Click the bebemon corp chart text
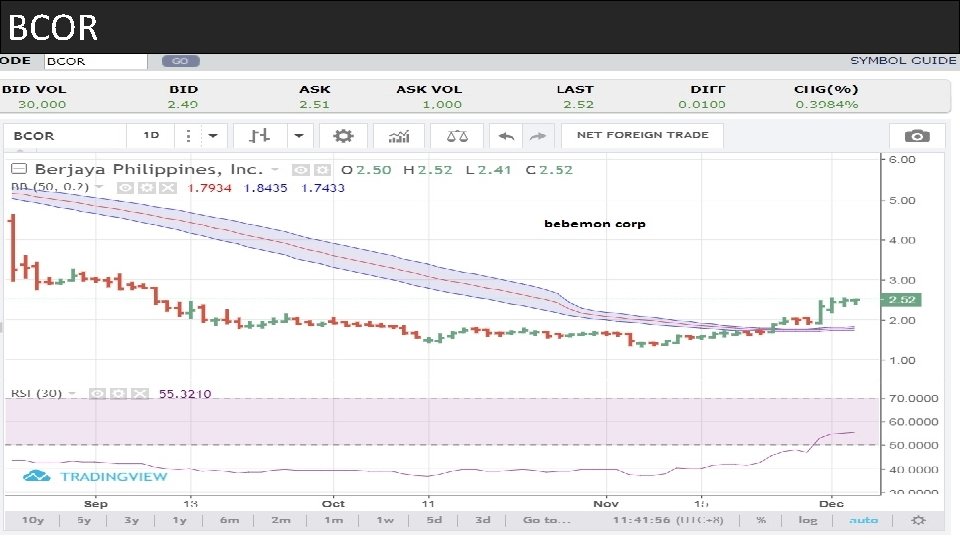This screenshot has height=540, width=960. pyautogui.click(x=594, y=224)
